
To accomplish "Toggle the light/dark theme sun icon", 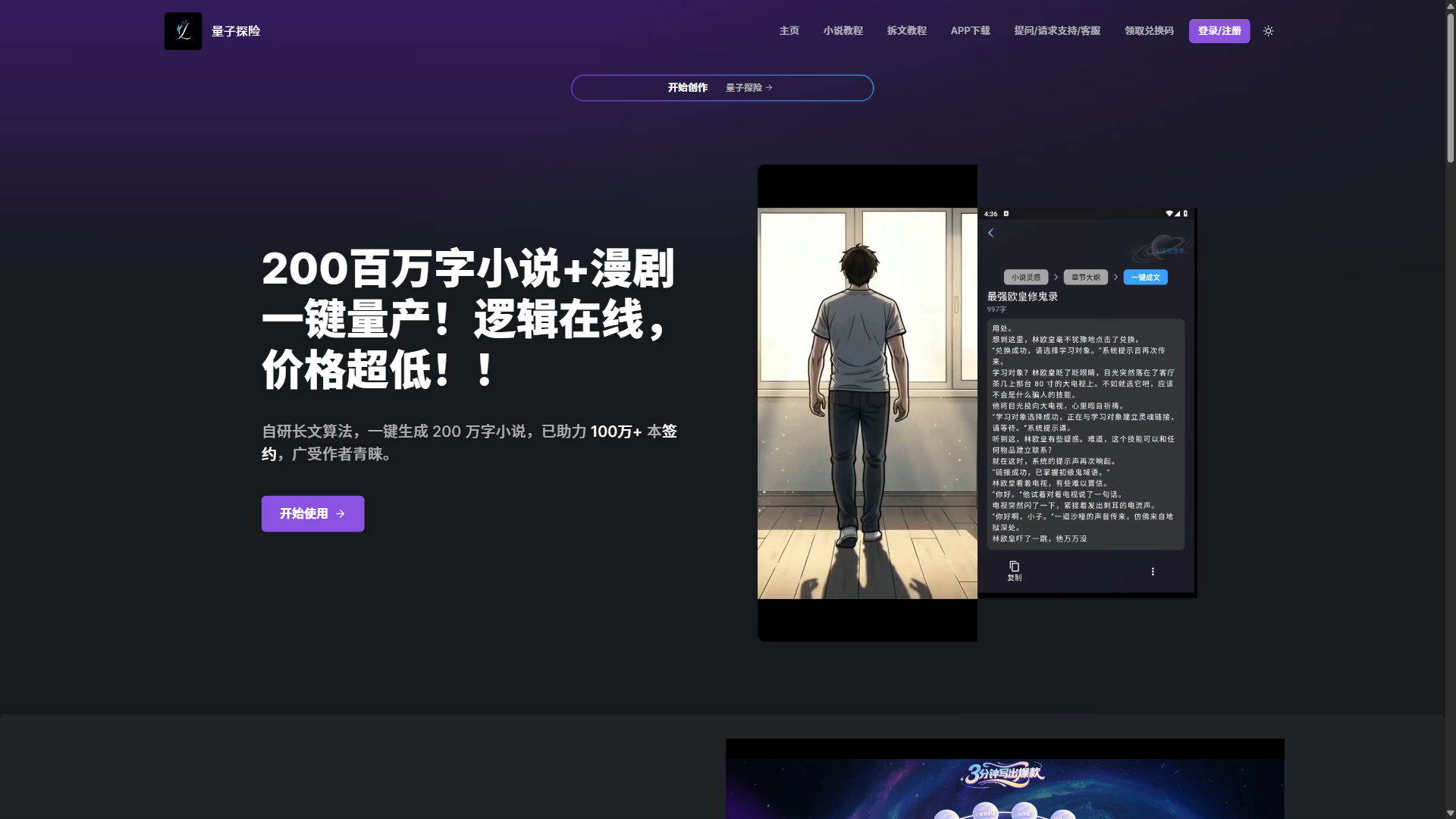I will 1268,31.
